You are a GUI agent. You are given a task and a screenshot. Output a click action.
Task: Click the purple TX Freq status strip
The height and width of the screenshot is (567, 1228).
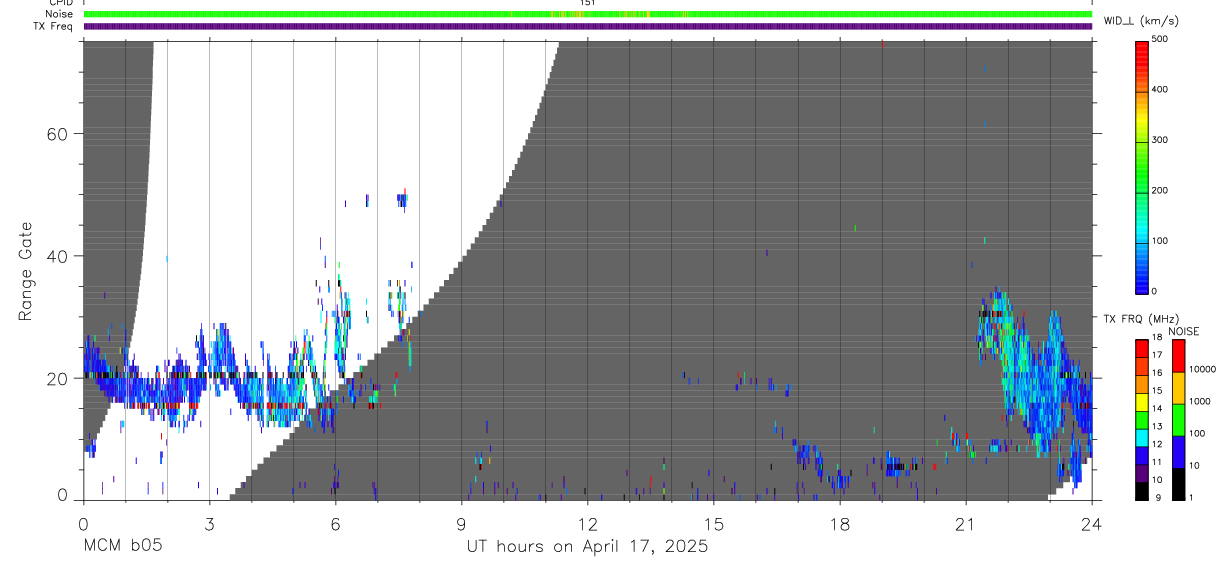click(587, 26)
